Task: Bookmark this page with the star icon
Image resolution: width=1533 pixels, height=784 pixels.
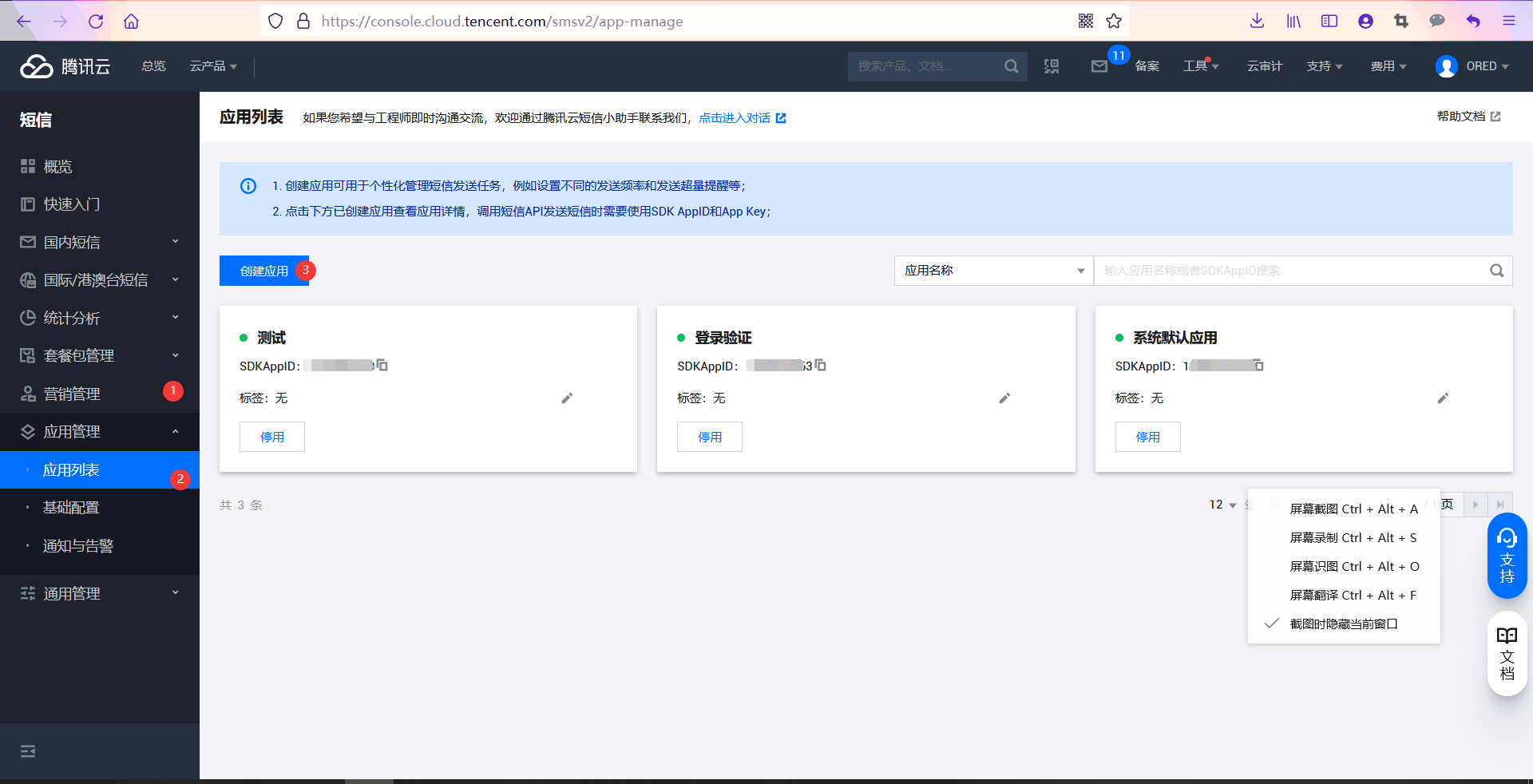Action: [x=1114, y=22]
